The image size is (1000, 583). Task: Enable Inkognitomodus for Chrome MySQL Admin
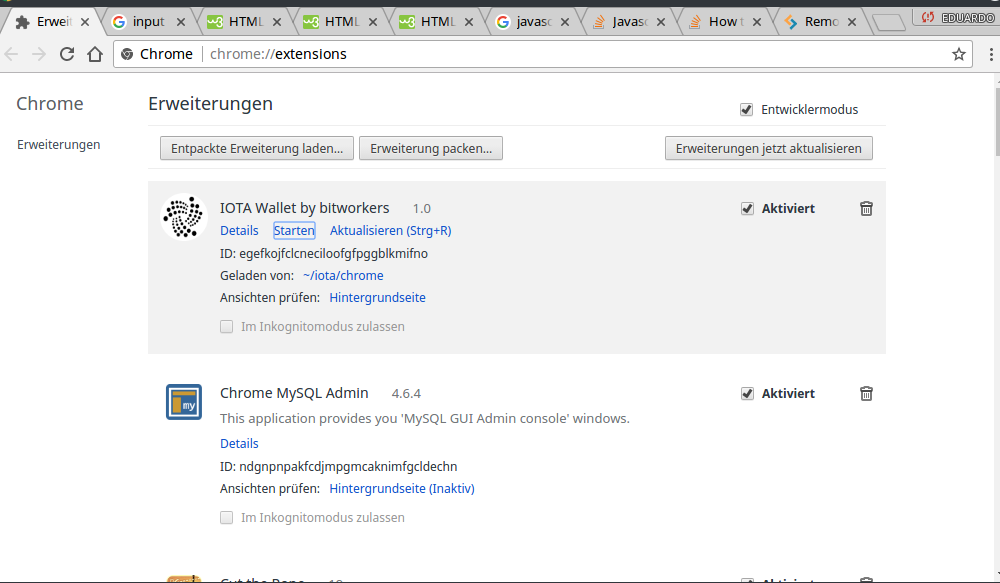(x=226, y=517)
